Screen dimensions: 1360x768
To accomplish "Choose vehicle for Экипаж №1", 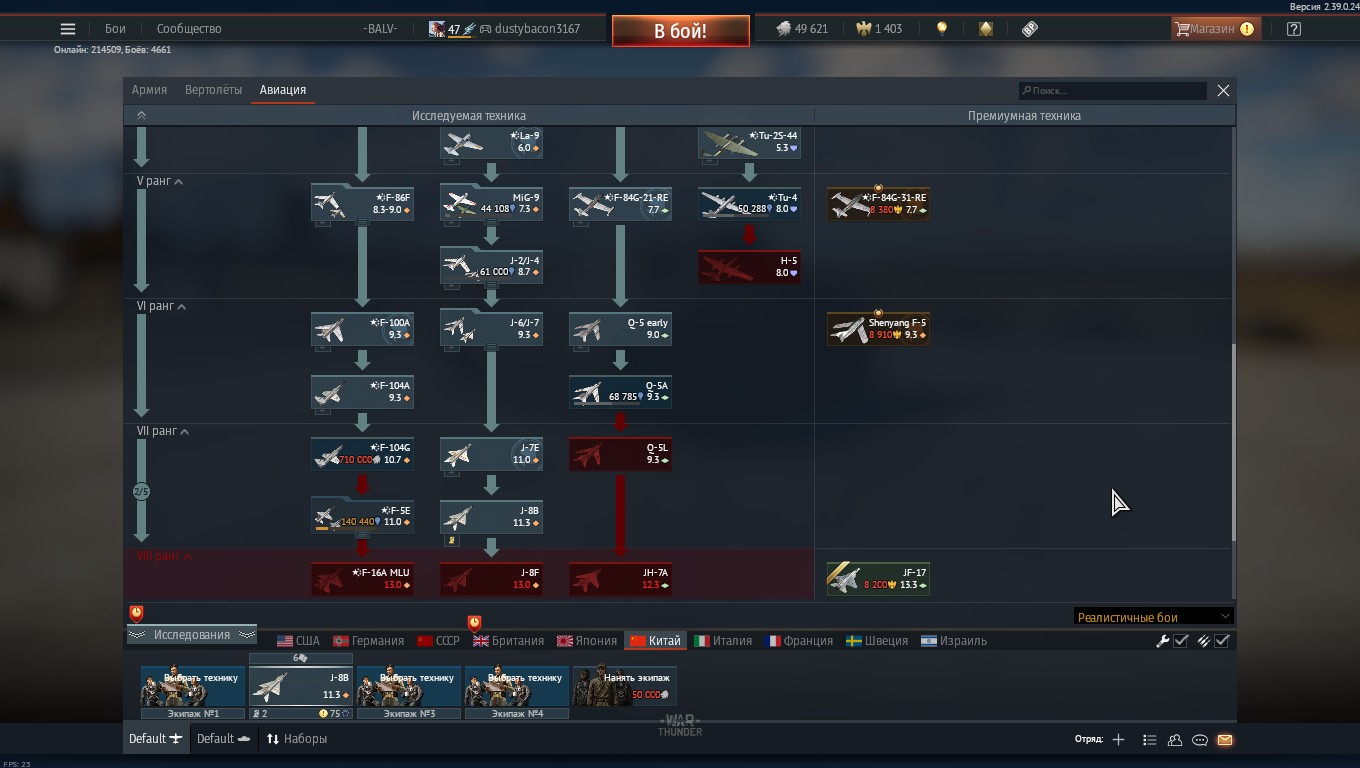I will coord(193,687).
